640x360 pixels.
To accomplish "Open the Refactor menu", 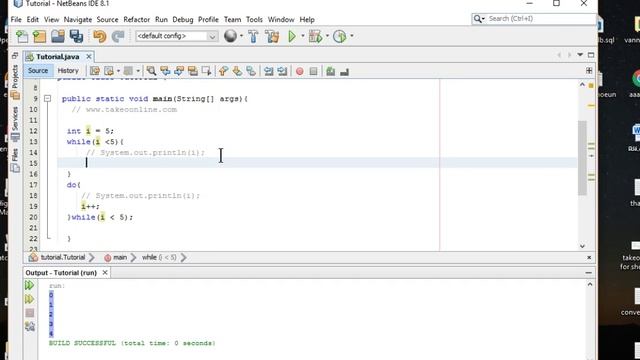I will [136, 20].
